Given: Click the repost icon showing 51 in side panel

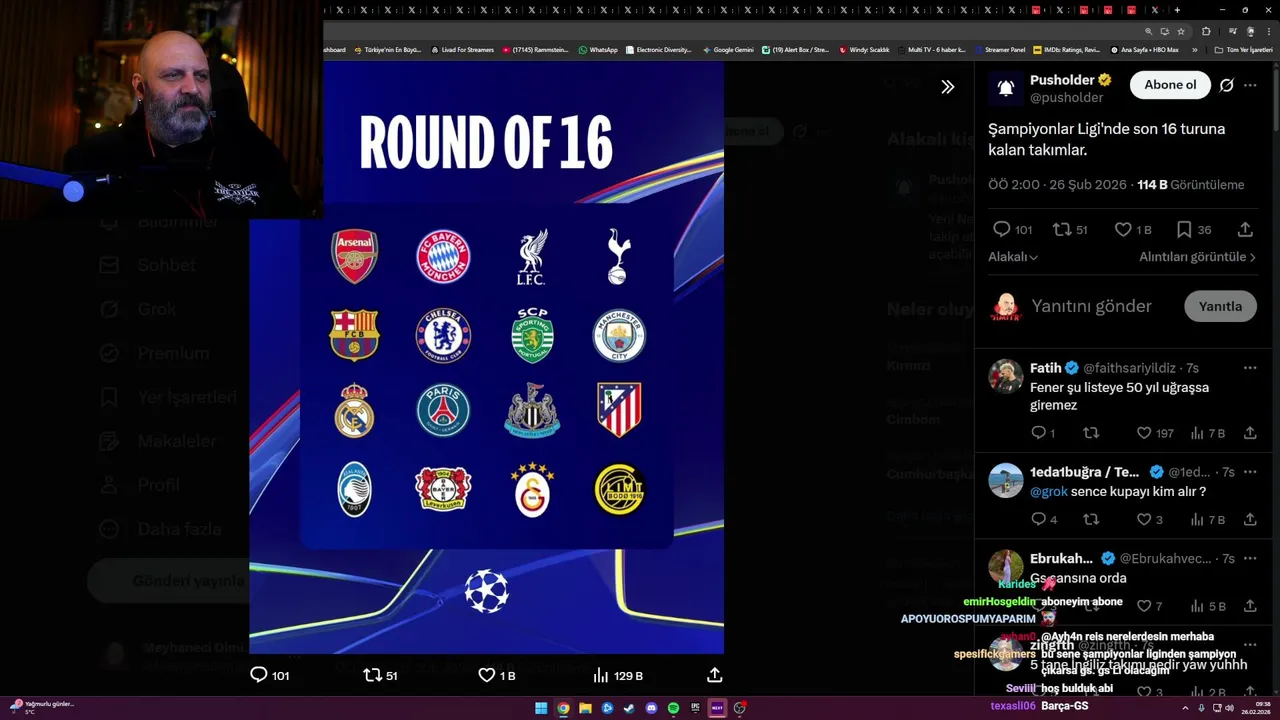Looking at the screenshot, I should [x=1062, y=229].
